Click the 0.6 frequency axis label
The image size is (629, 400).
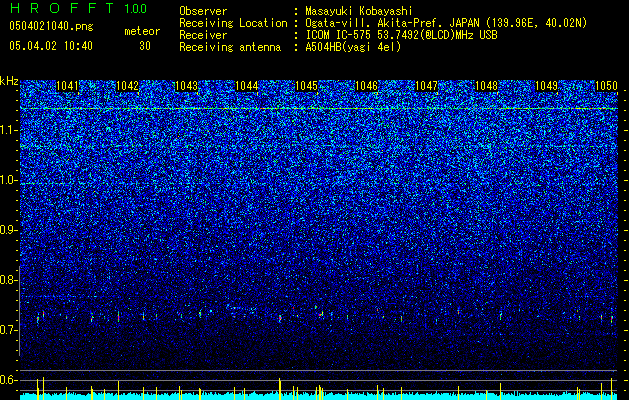pyautogui.click(x=9, y=380)
